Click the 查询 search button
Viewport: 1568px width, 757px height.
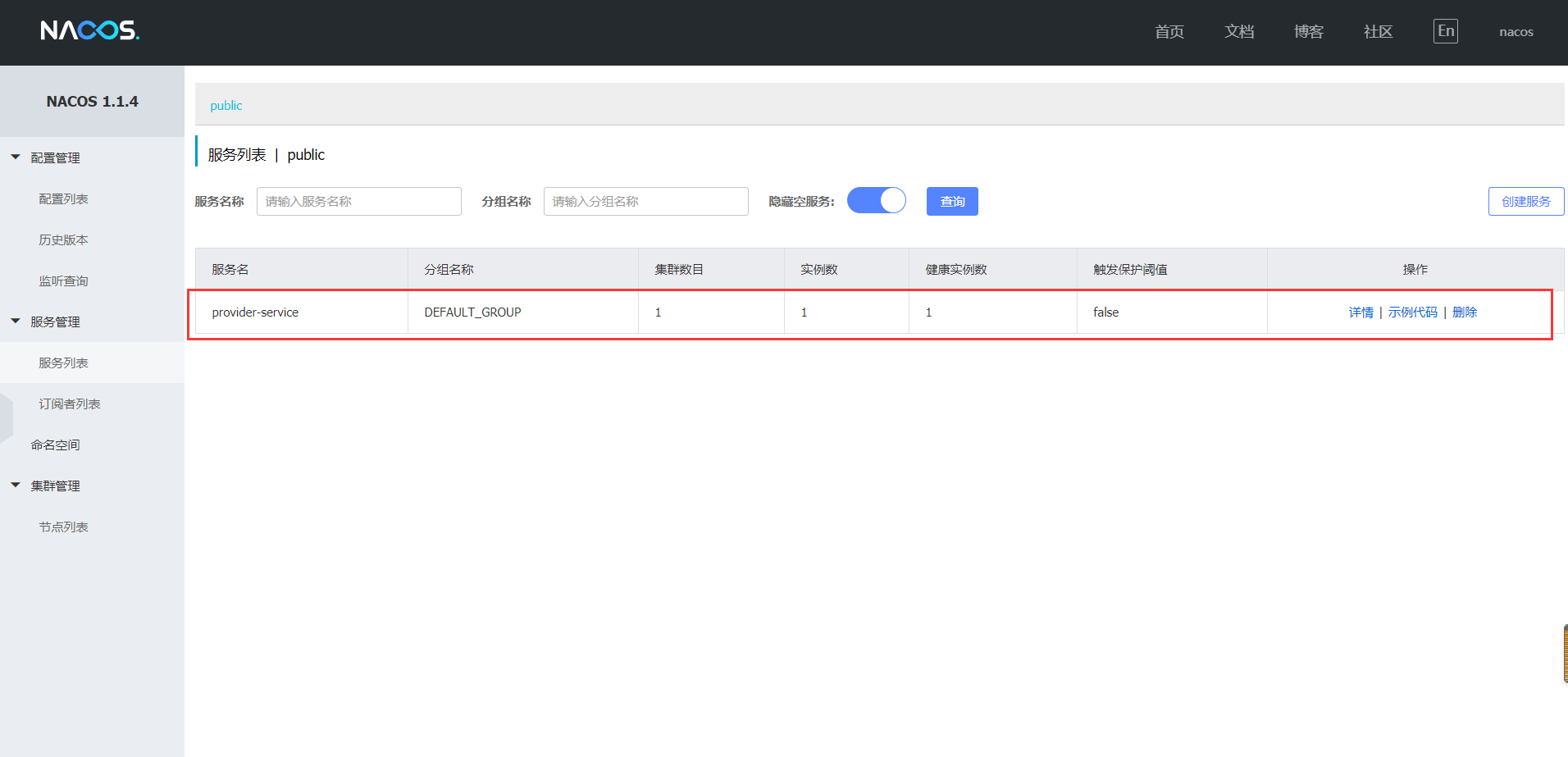point(952,201)
